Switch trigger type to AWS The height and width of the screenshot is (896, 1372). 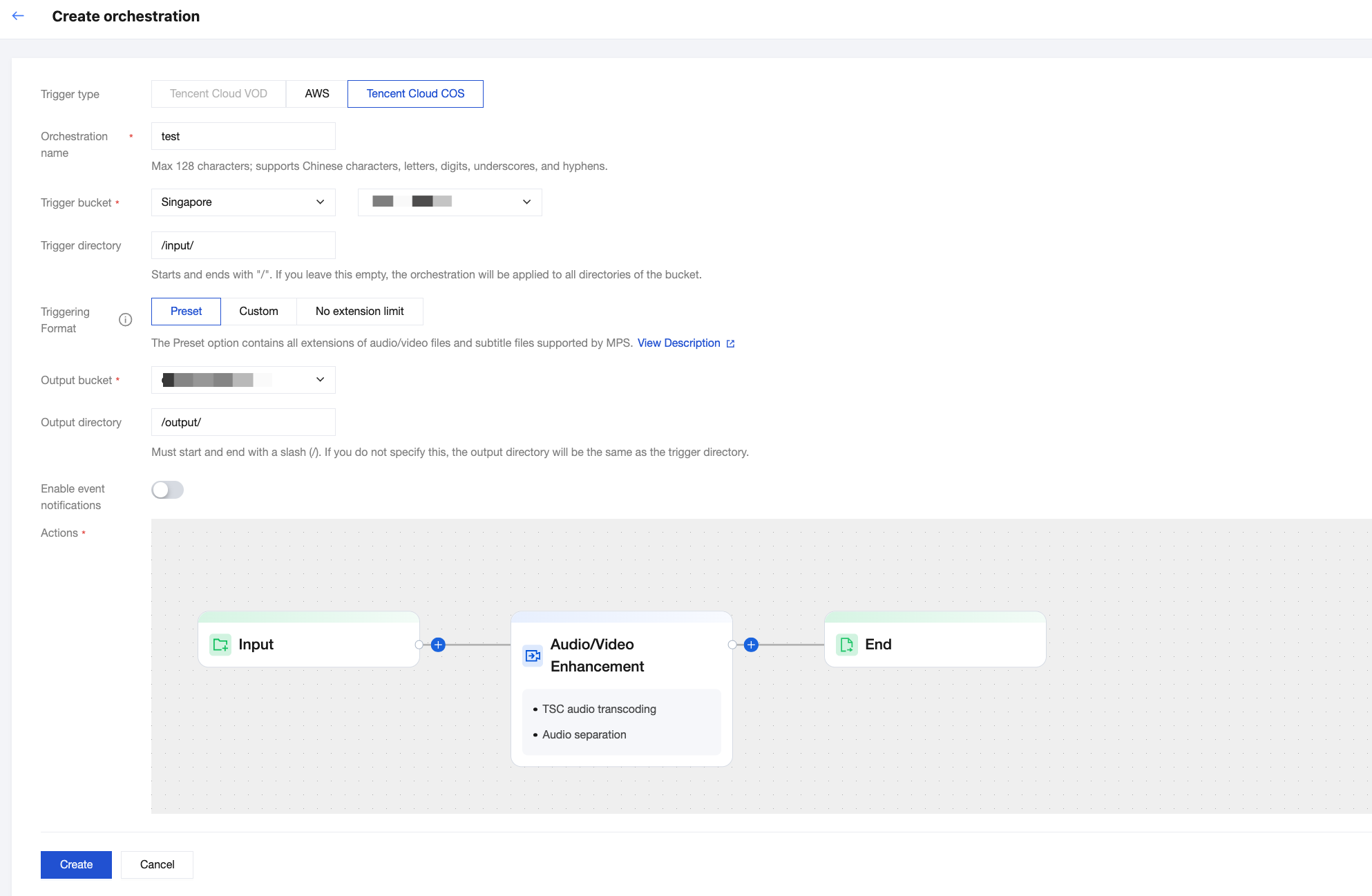coord(317,94)
